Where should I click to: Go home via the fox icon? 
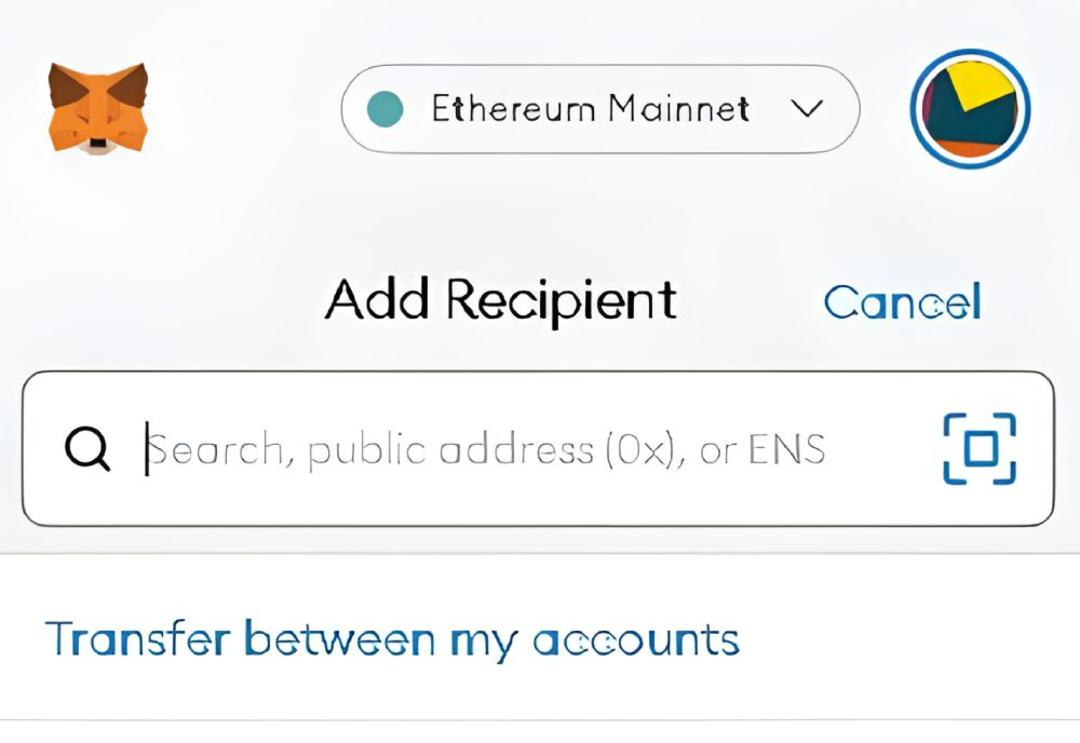[98, 107]
